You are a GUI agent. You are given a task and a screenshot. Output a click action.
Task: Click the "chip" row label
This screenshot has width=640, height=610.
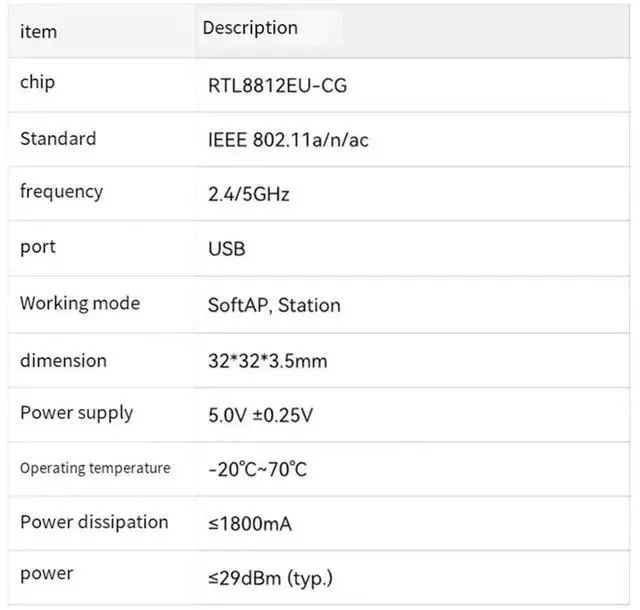coord(37,83)
